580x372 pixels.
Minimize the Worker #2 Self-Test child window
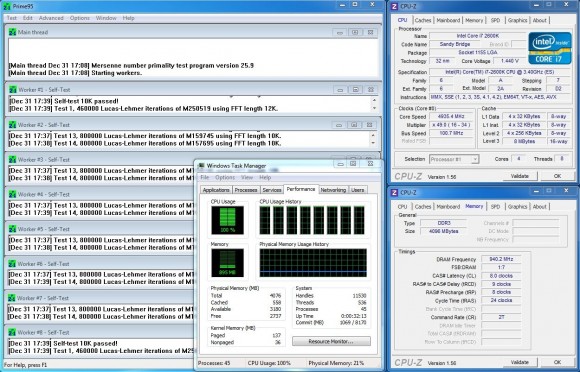point(339,125)
